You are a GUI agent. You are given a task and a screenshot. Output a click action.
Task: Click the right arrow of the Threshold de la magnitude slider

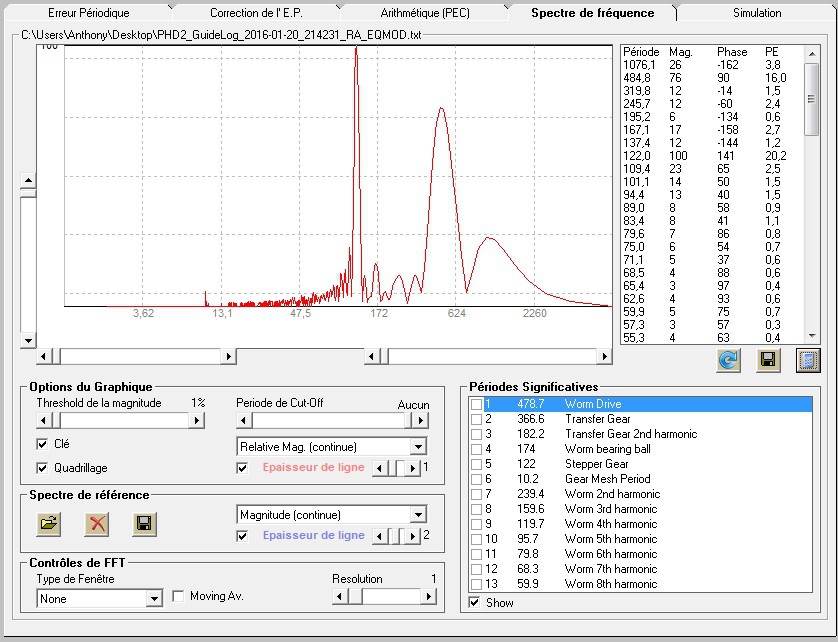pyautogui.click(x=197, y=421)
